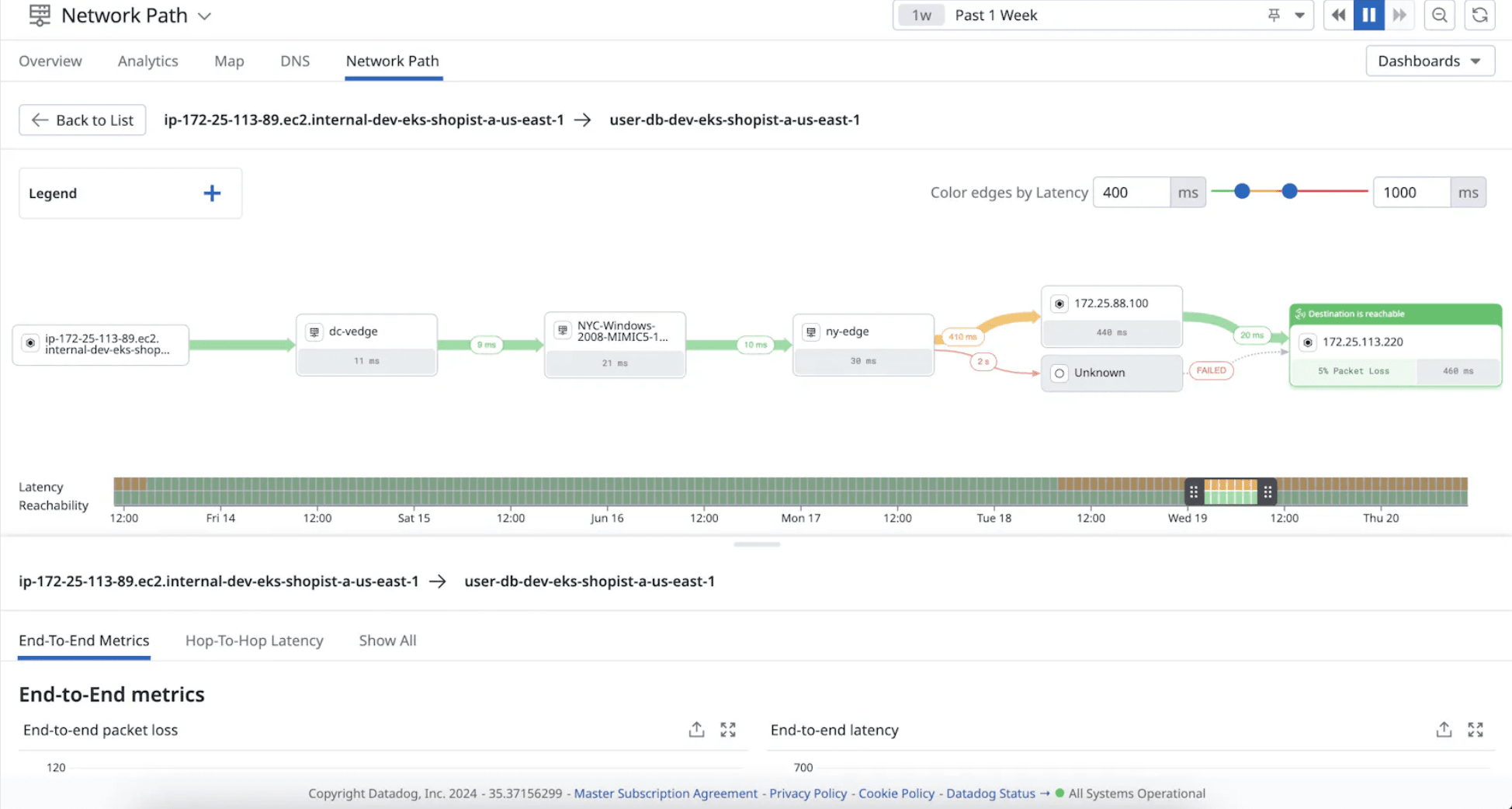Edit the 1000 ms upper latency field
The width and height of the screenshot is (1512, 809).
1411,193
